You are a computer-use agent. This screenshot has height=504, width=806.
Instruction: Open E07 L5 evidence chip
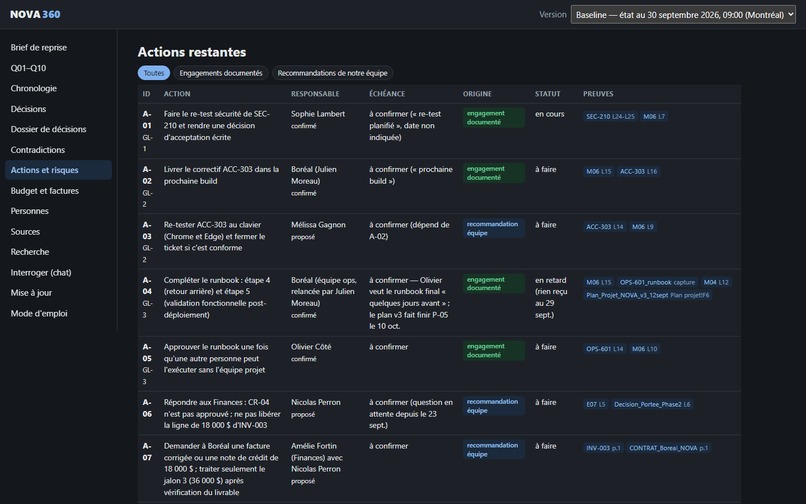tap(596, 405)
